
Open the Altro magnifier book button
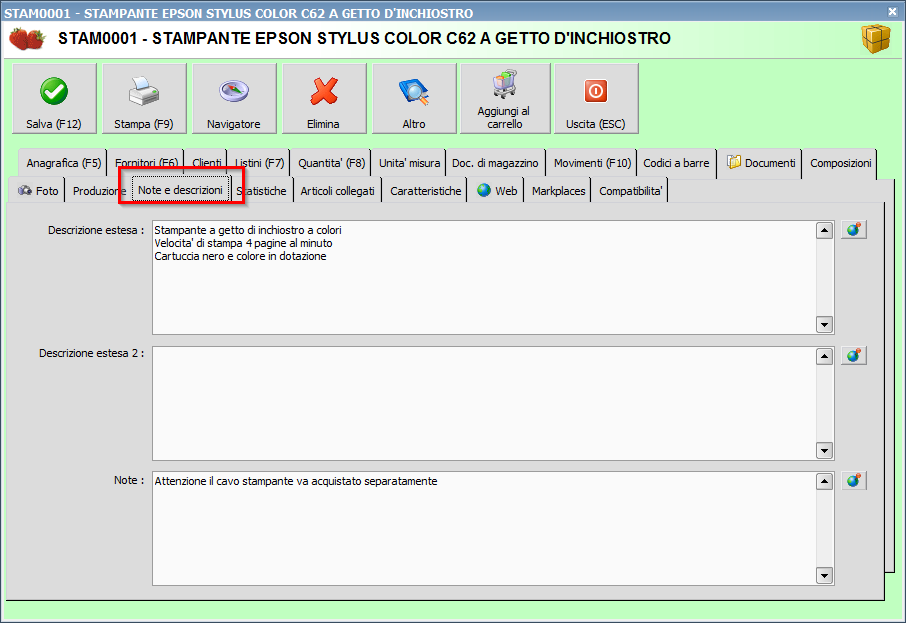tap(414, 99)
